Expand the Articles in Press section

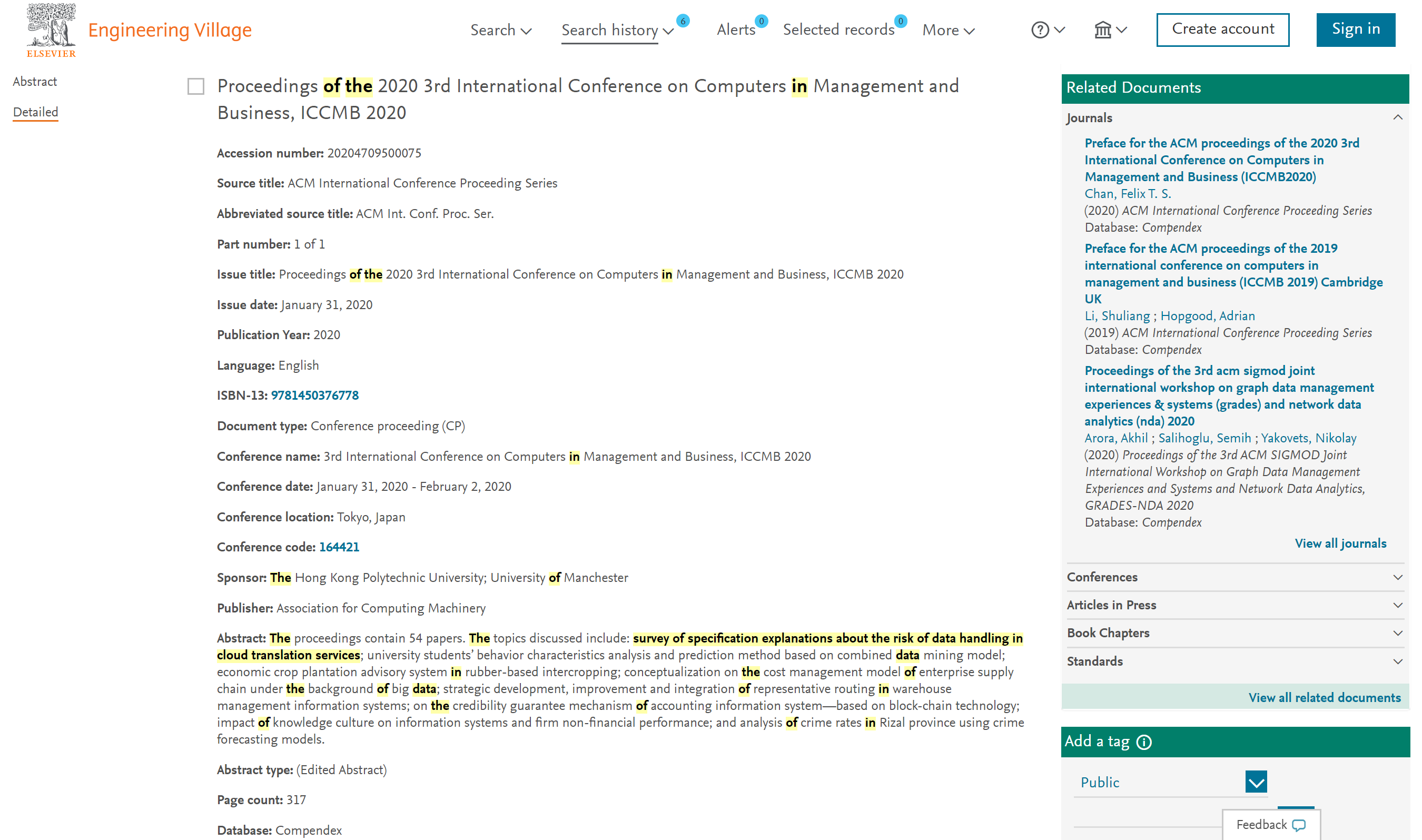click(x=1398, y=605)
